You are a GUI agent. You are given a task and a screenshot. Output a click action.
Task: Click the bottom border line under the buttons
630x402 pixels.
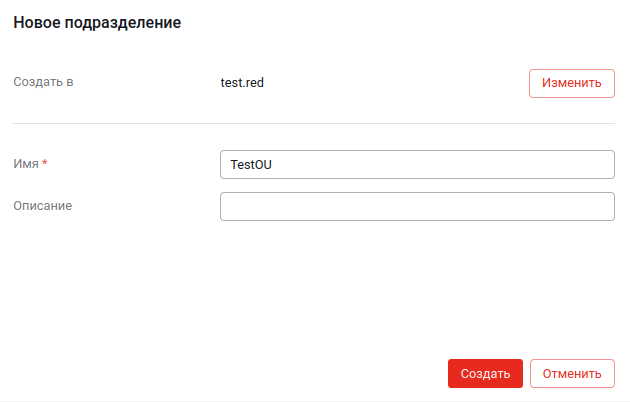314,400
